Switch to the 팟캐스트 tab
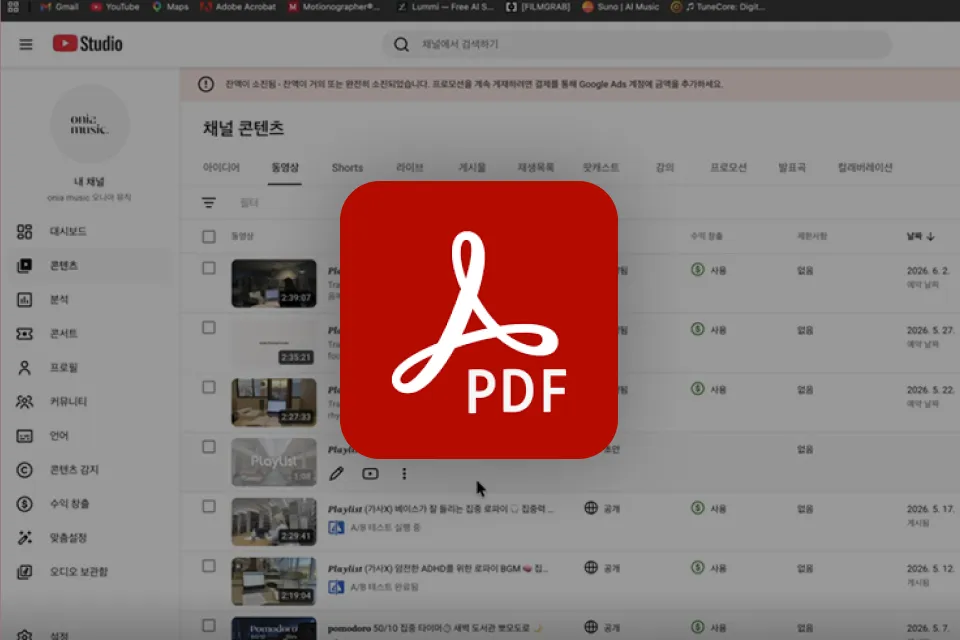The height and width of the screenshot is (640, 960). pos(601,167)
